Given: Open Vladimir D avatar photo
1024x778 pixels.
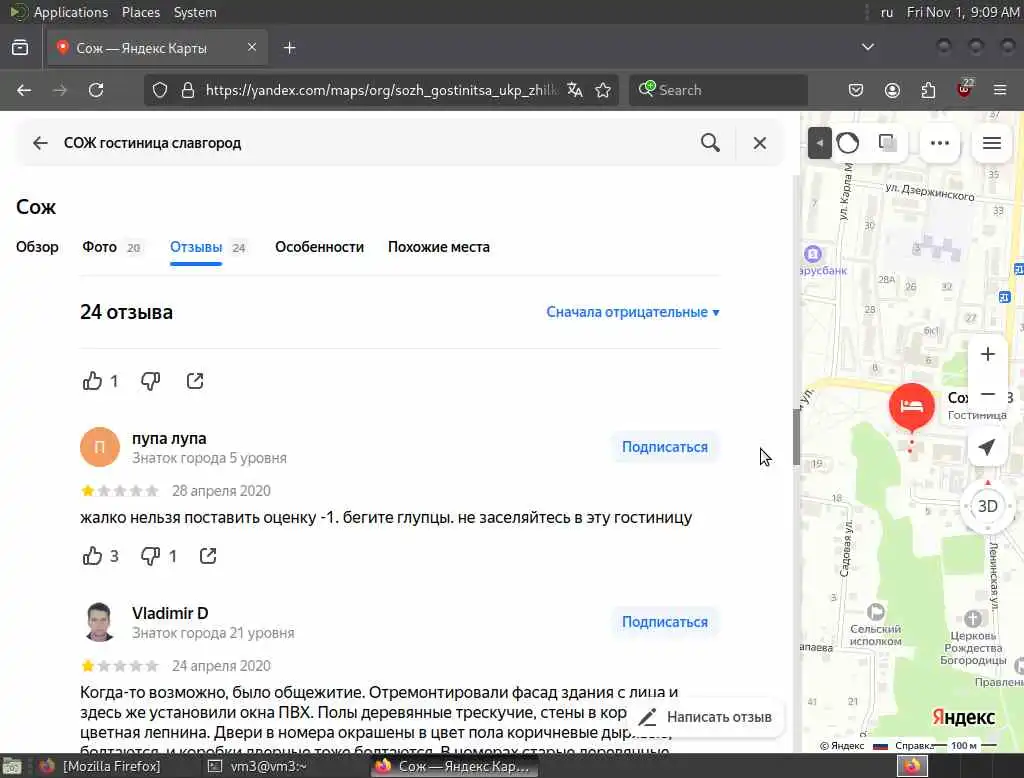Looking at the screenshot, I should click(x=100, y=622).
